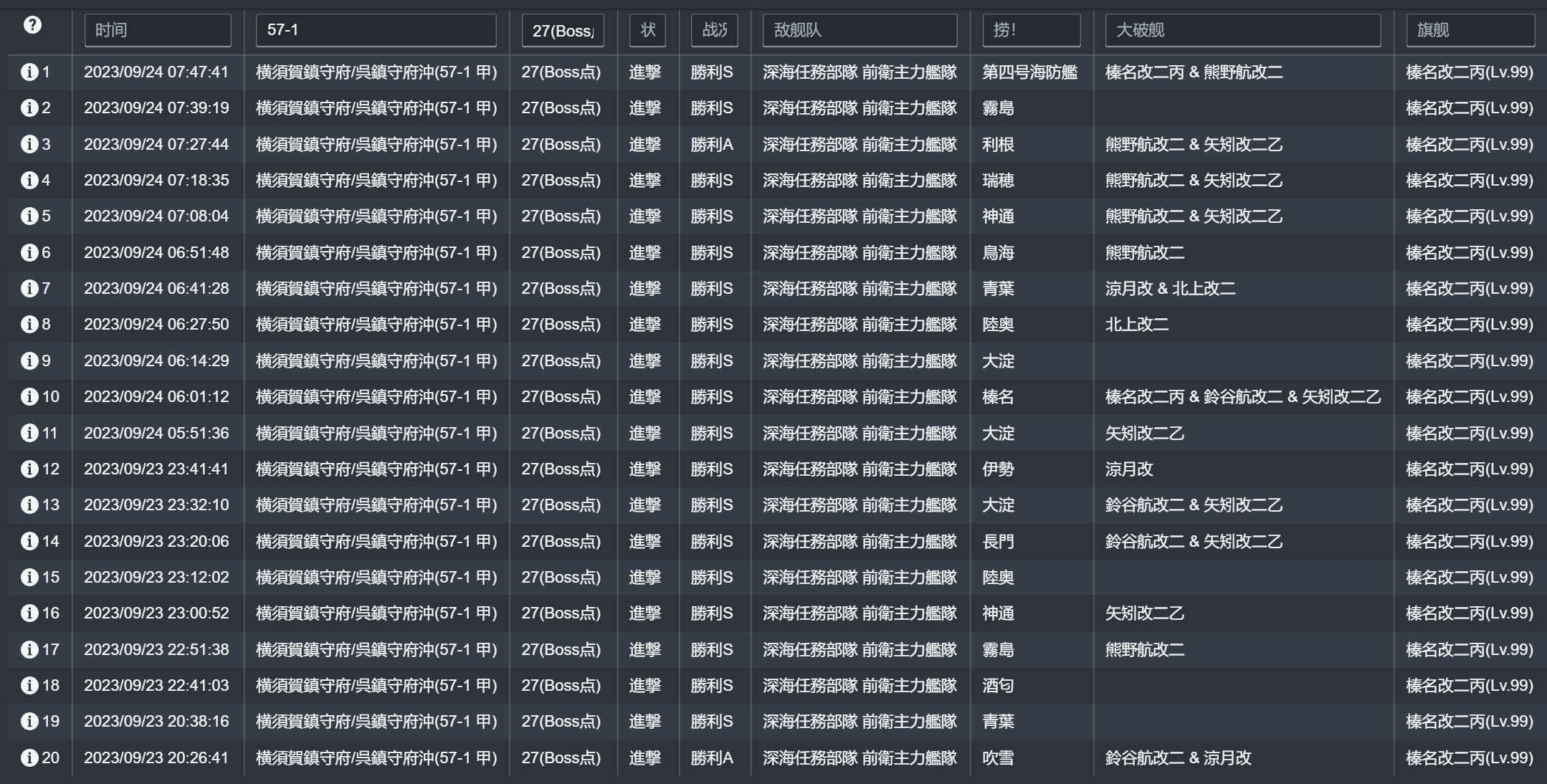Show details icon for record 10
The image size is (1547, 784).
[x=29, y=397]
